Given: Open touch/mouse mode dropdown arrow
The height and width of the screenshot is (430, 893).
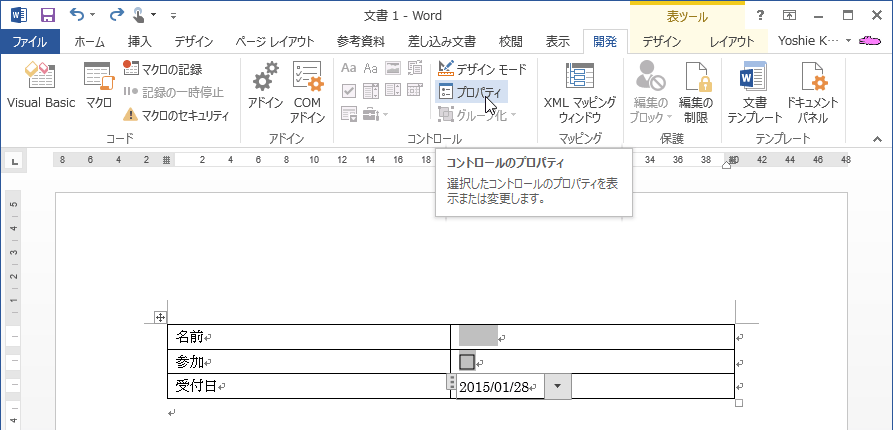Looking at the screenshot, I should coord(154,15).
